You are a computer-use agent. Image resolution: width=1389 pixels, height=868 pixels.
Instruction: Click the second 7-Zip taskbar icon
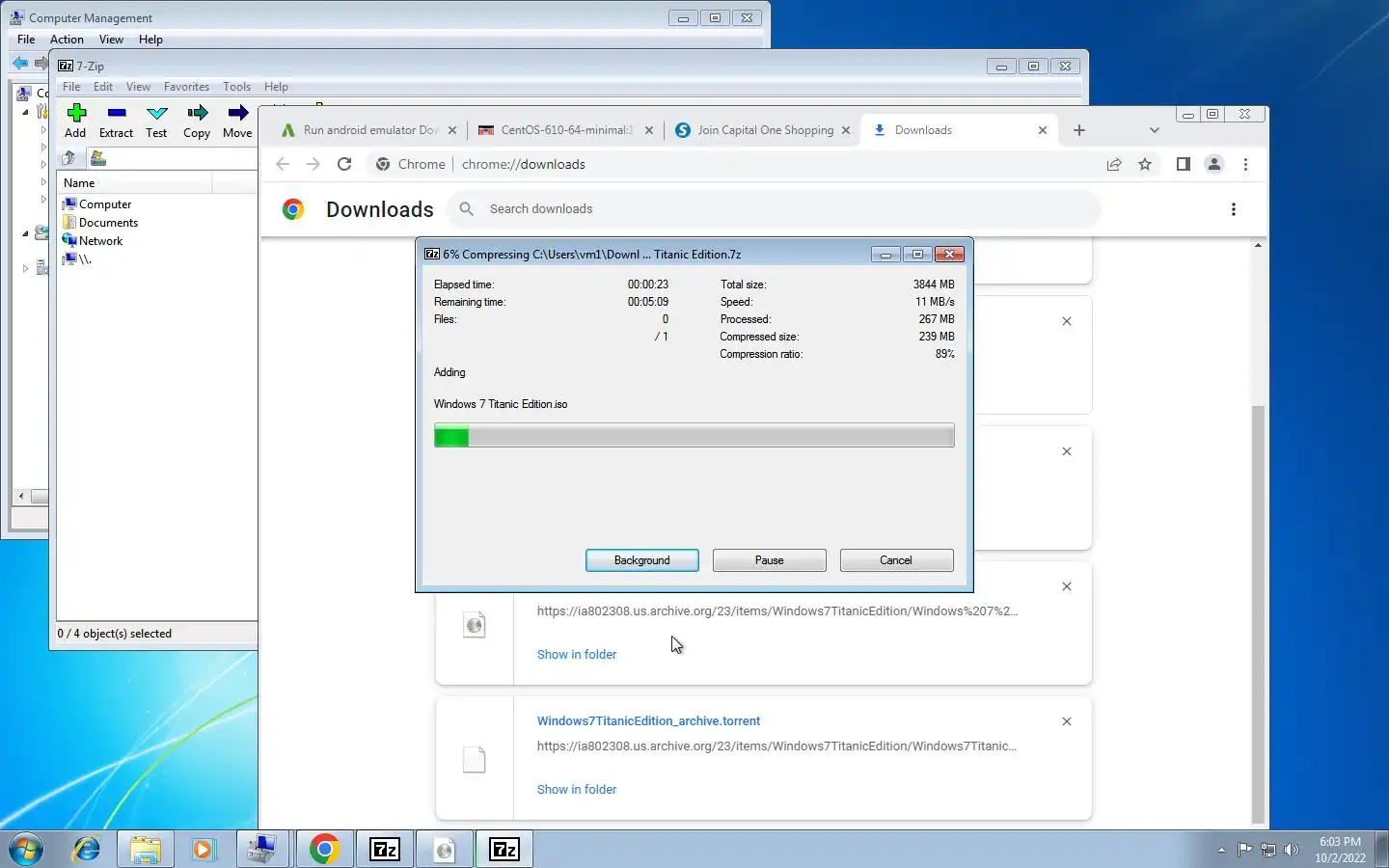click(x=504, y=849)
